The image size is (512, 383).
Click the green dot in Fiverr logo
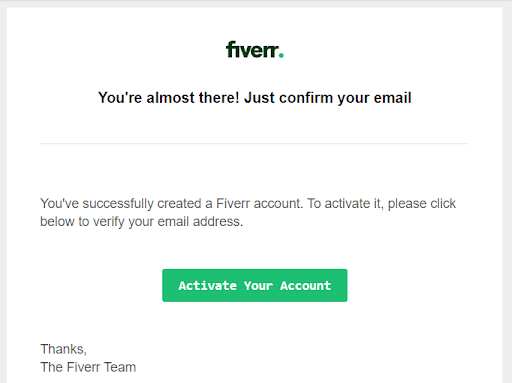(281, 56)
